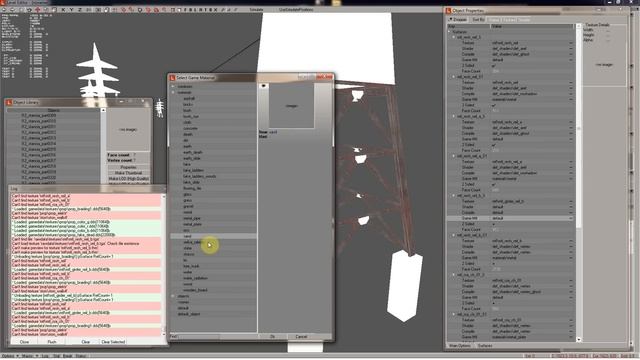Expand the objects tree node
Viewport: 640px width, 360px height.
173,296
